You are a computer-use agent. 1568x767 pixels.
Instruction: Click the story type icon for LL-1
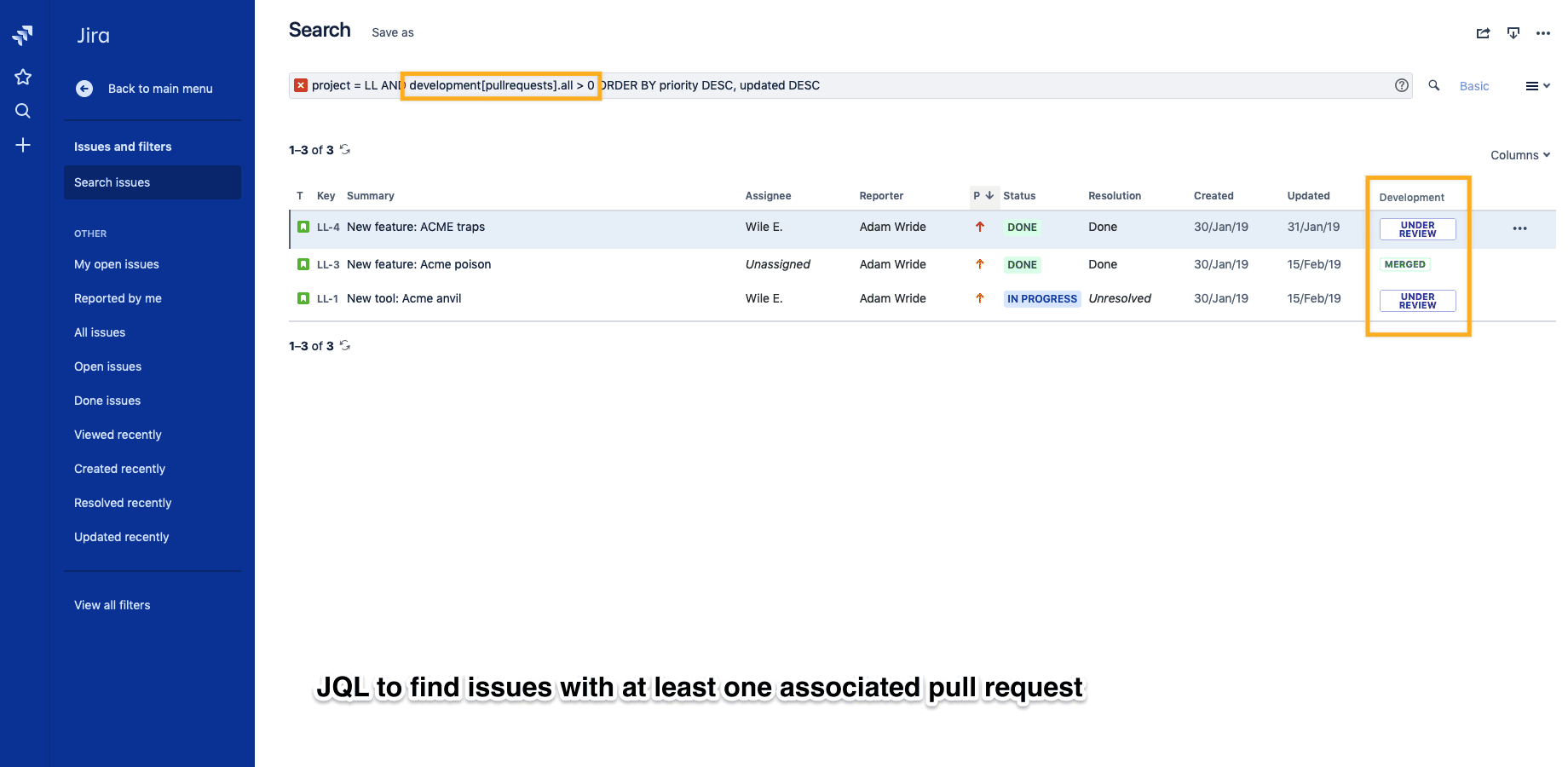click(303, 298)
